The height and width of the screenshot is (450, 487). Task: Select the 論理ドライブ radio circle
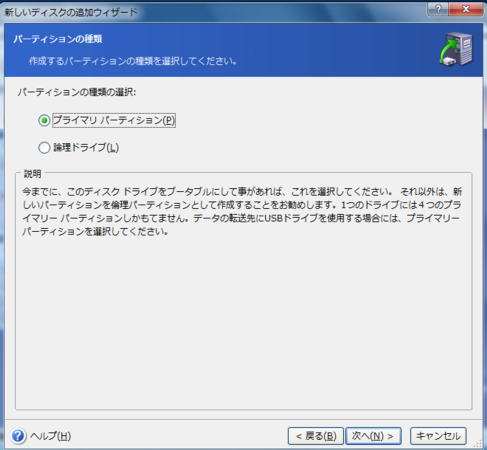pyautogui.click(x=44, y=147)
